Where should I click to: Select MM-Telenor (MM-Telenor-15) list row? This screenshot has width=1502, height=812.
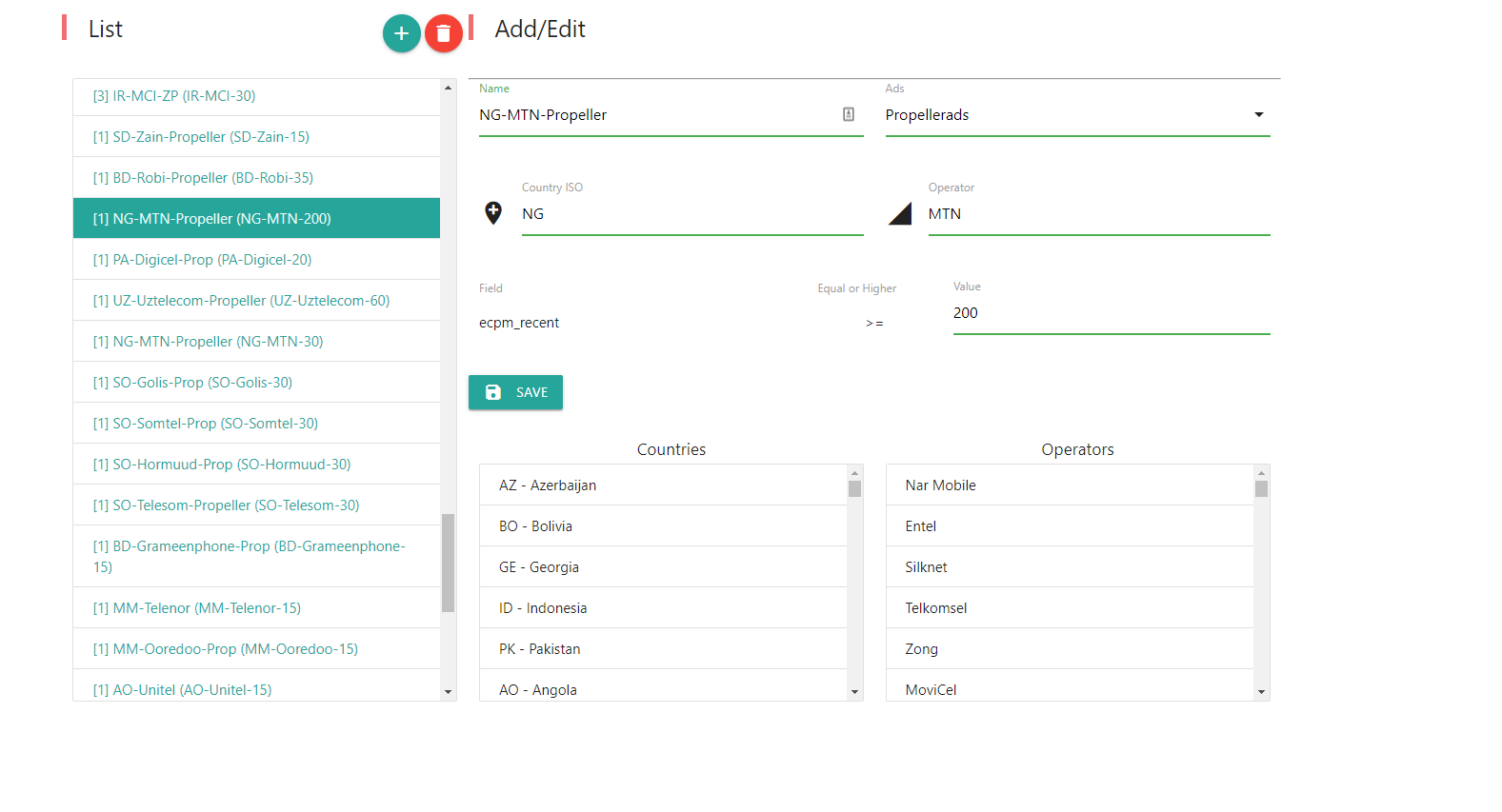pos(256,608)
